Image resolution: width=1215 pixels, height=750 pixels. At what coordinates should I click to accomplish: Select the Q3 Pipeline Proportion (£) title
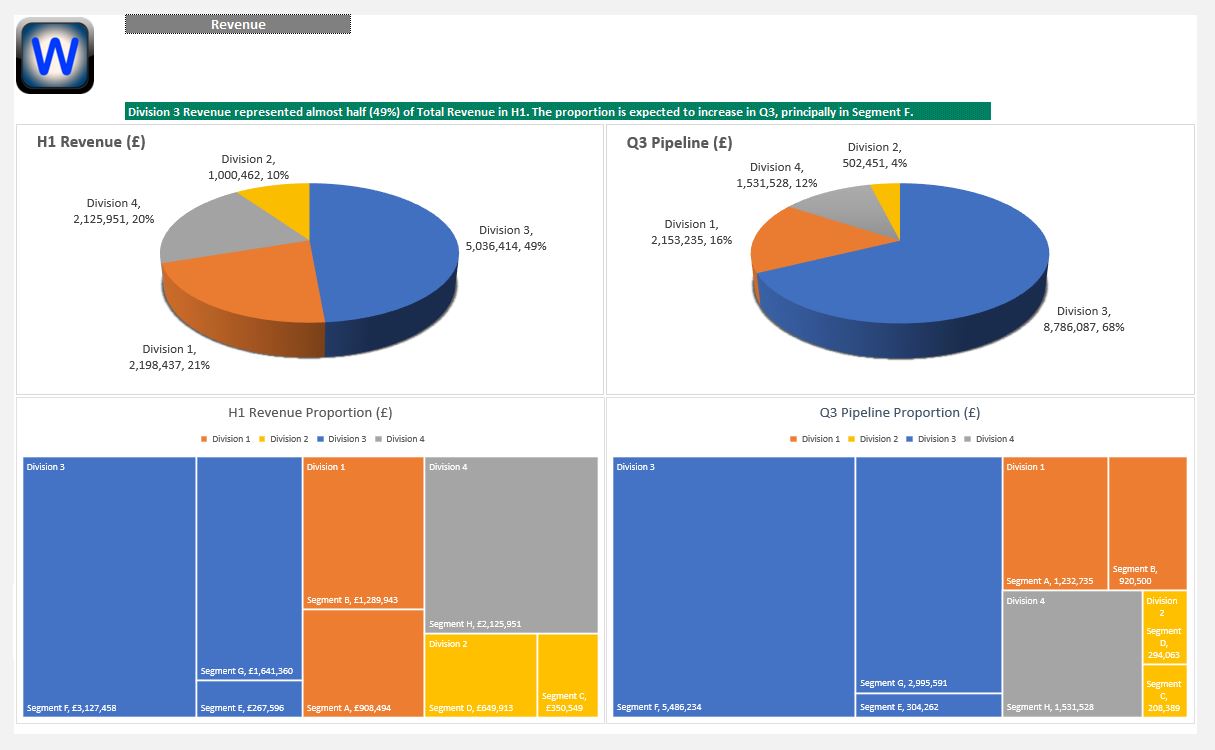point(899,412)
